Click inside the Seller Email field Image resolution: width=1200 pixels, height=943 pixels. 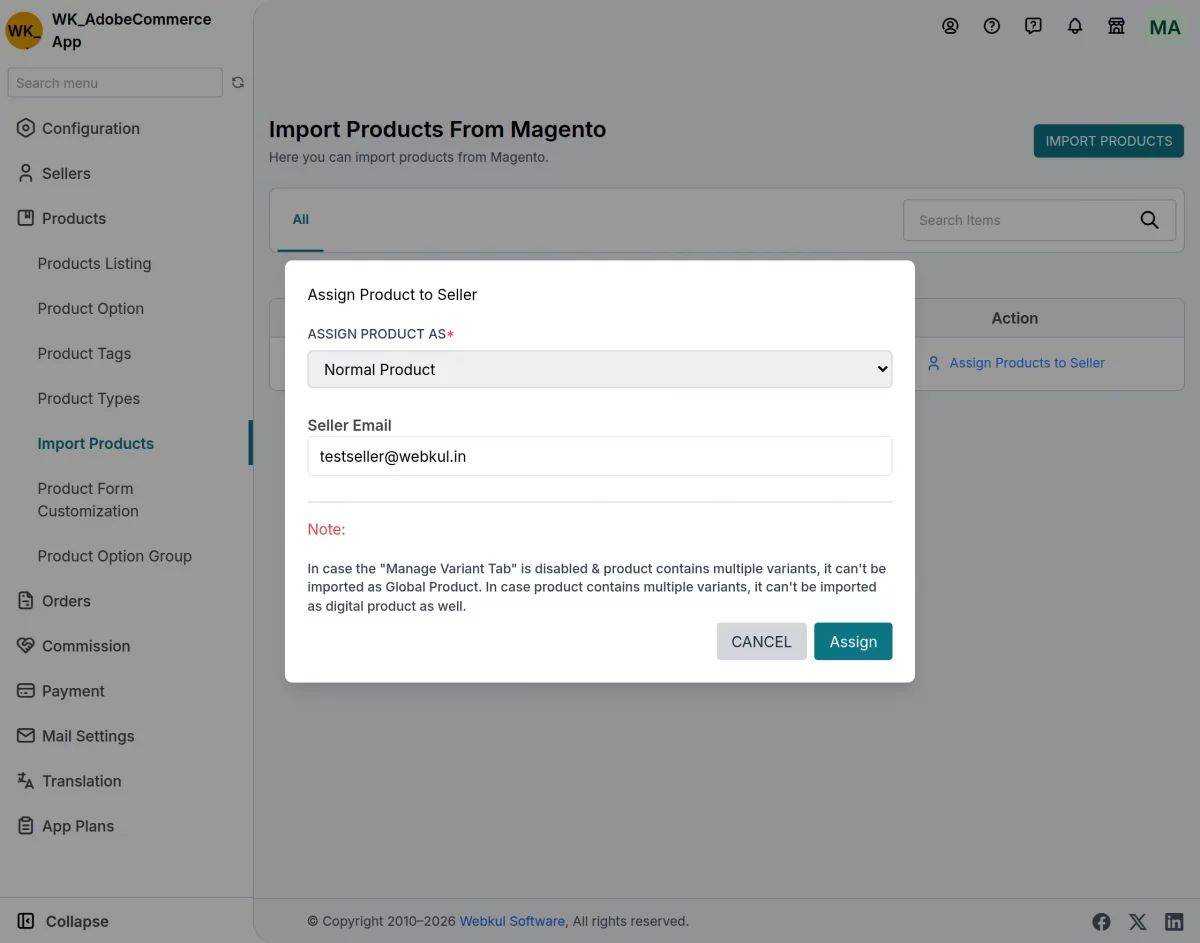coord(600,456)
